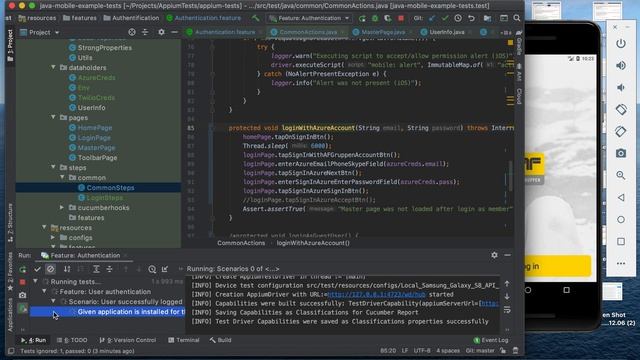This screenshot has width=640, height=360.
Task: Collapse the dataholders folder
Action: (x=53, y=67)
